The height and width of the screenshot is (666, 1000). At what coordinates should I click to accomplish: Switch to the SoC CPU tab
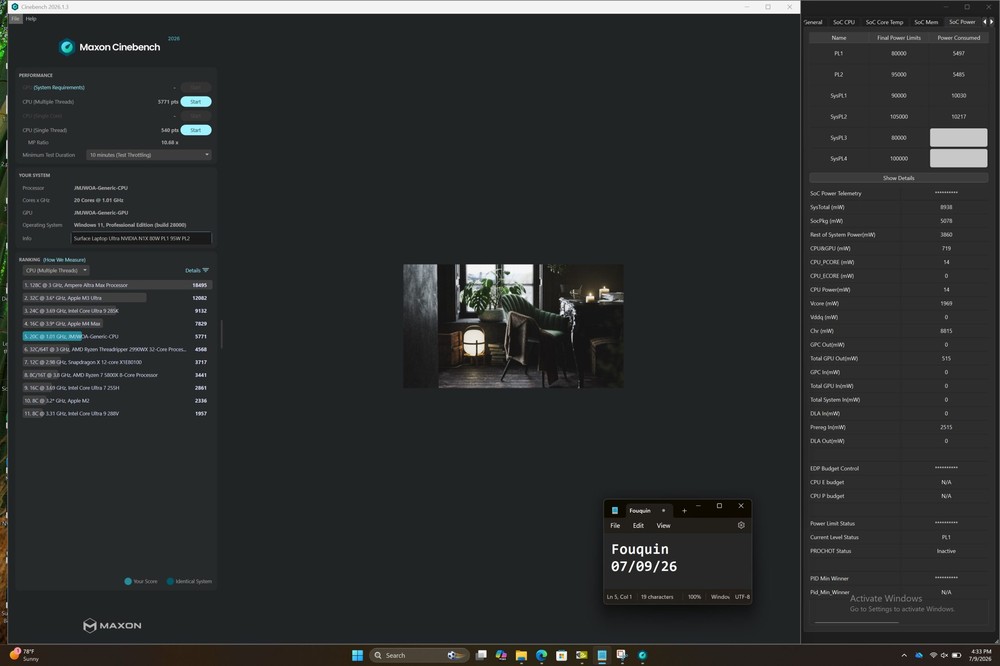(844, 22)
